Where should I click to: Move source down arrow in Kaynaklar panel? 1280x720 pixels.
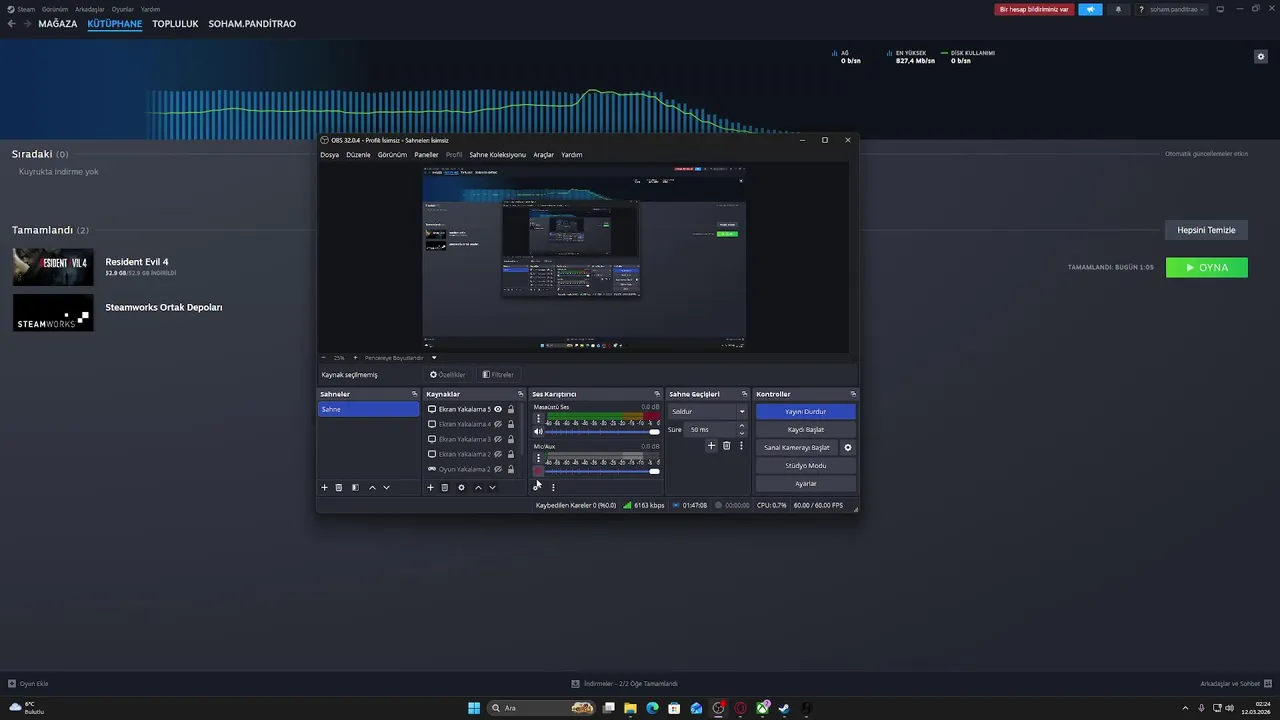pyautogui.click(x=492, y=487)
